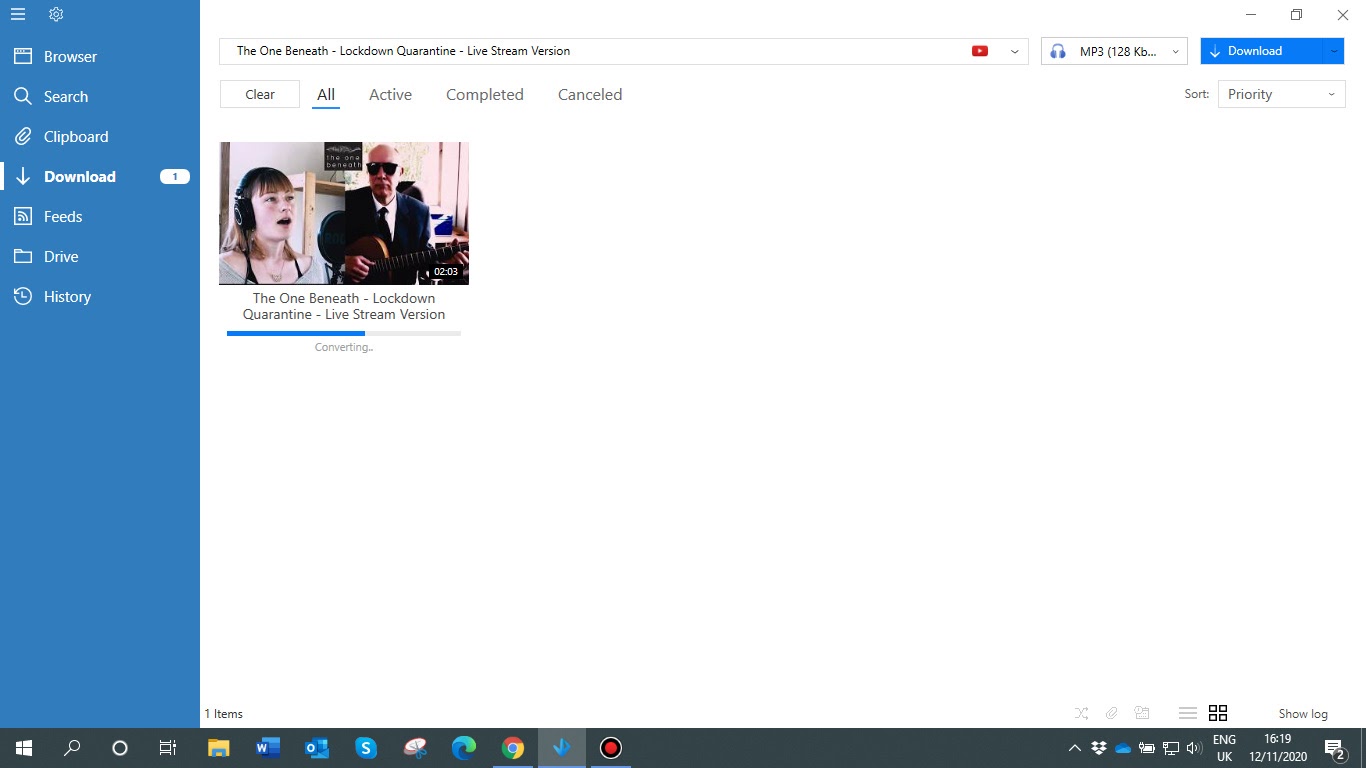
Task: Open OneDrive from the system tray
Action: point(1123,748)
